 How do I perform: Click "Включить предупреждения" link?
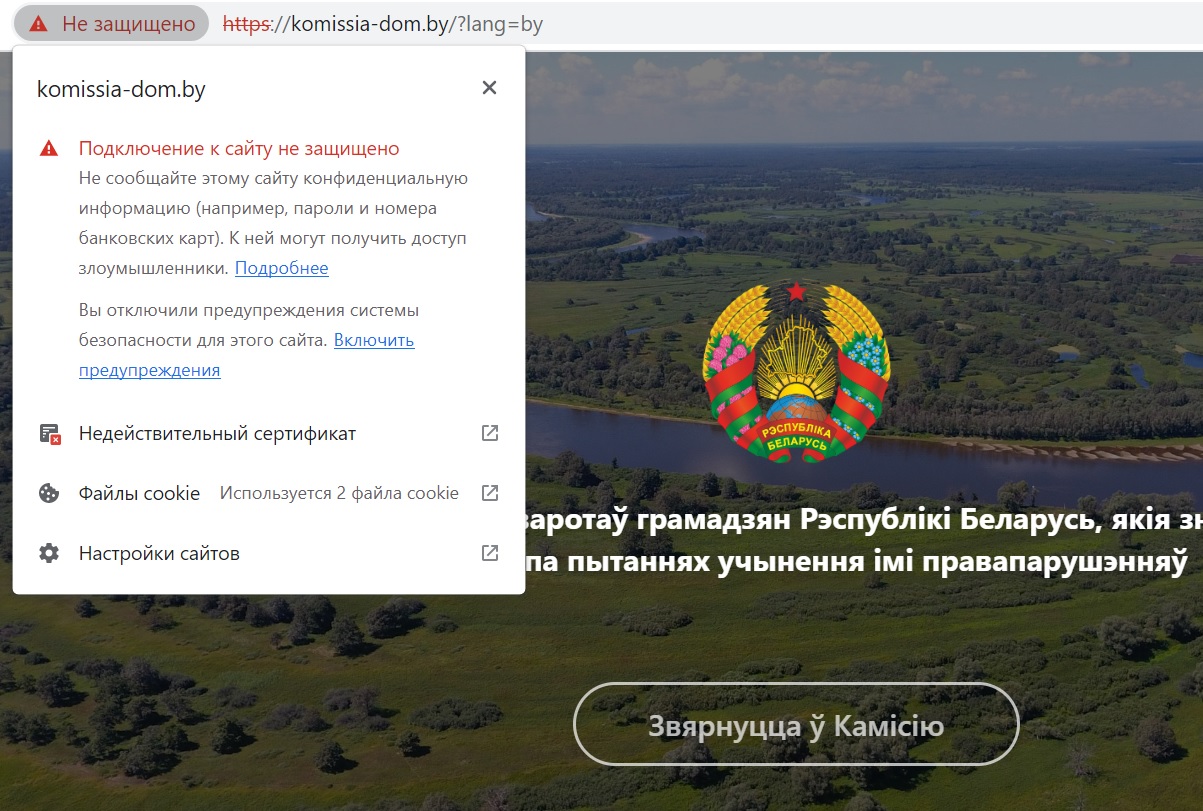coord(373,340)
